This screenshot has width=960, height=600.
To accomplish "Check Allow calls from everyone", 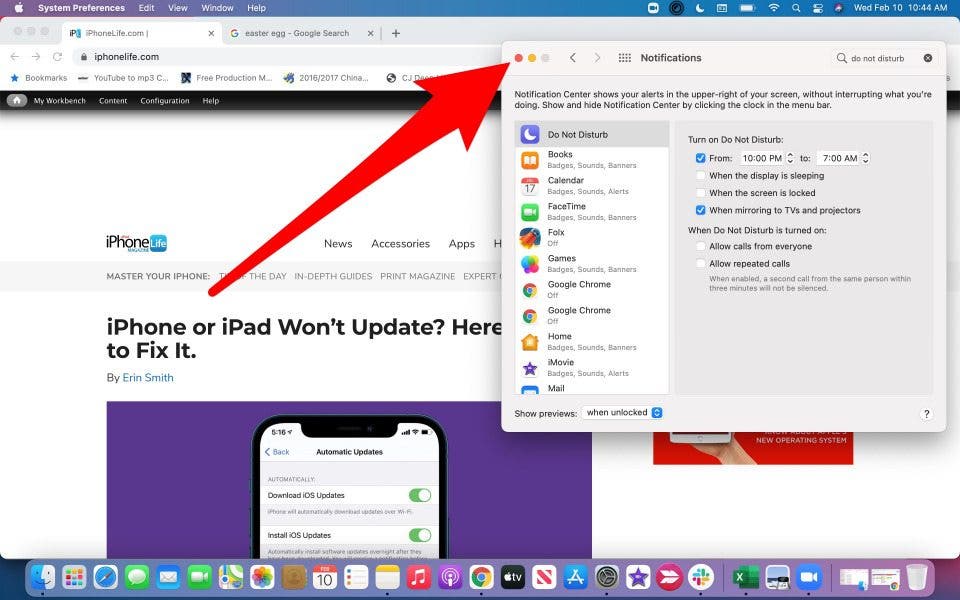I will click(701, 246).
